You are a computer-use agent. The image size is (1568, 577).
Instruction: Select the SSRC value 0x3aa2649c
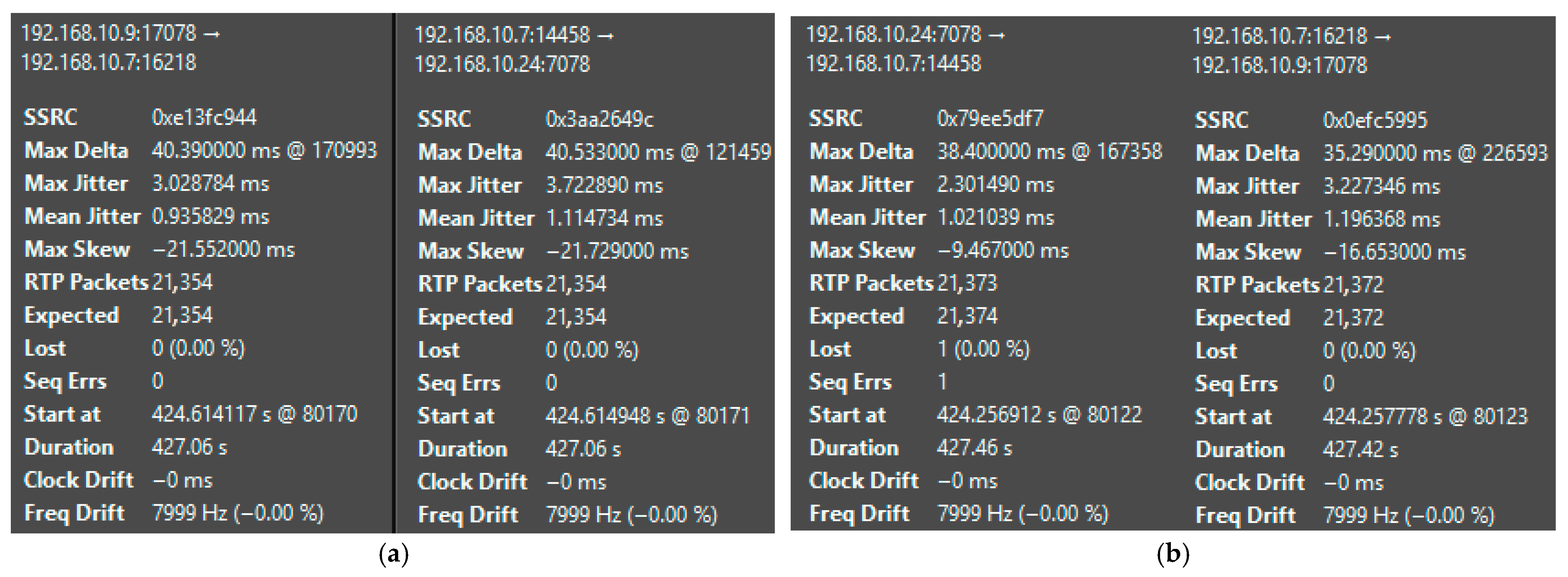[x=599, y=119]
